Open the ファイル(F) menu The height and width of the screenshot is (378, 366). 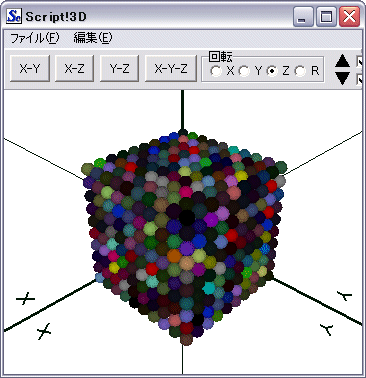35,38
